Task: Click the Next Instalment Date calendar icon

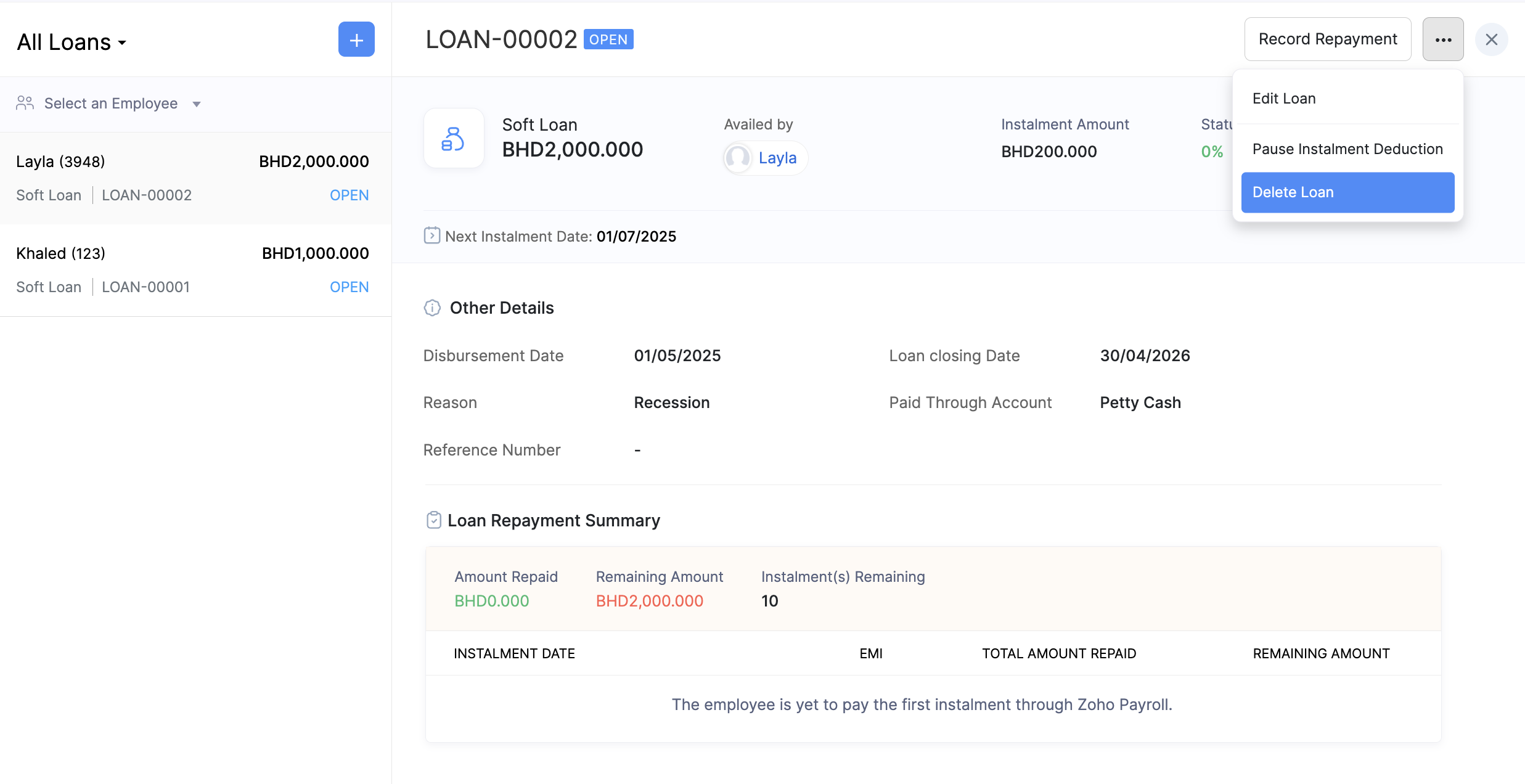Action: coord(431,235)
